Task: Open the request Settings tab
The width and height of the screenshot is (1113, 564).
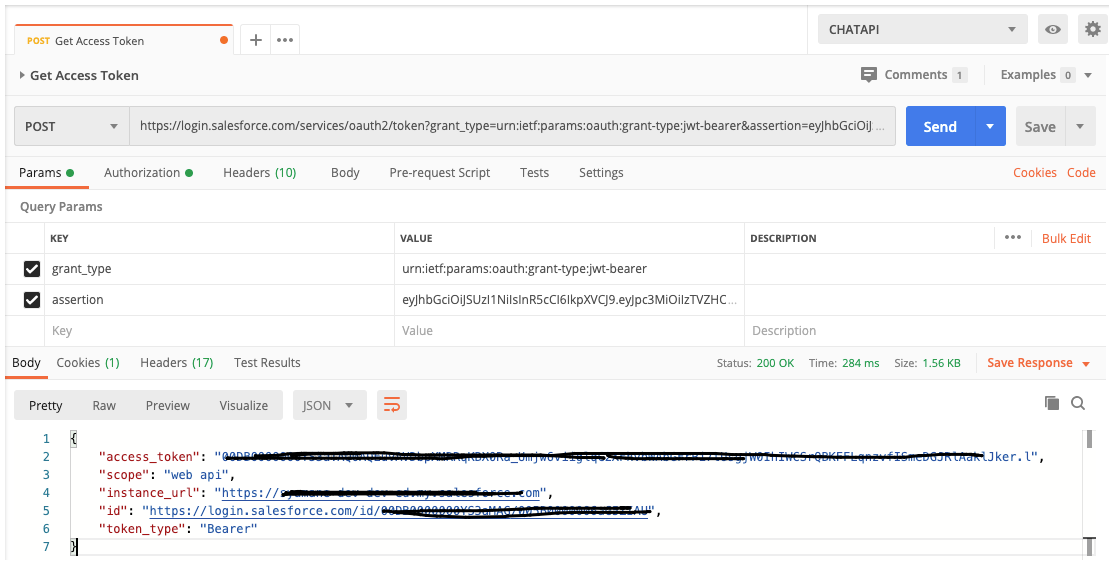Action: coord(601,172)
